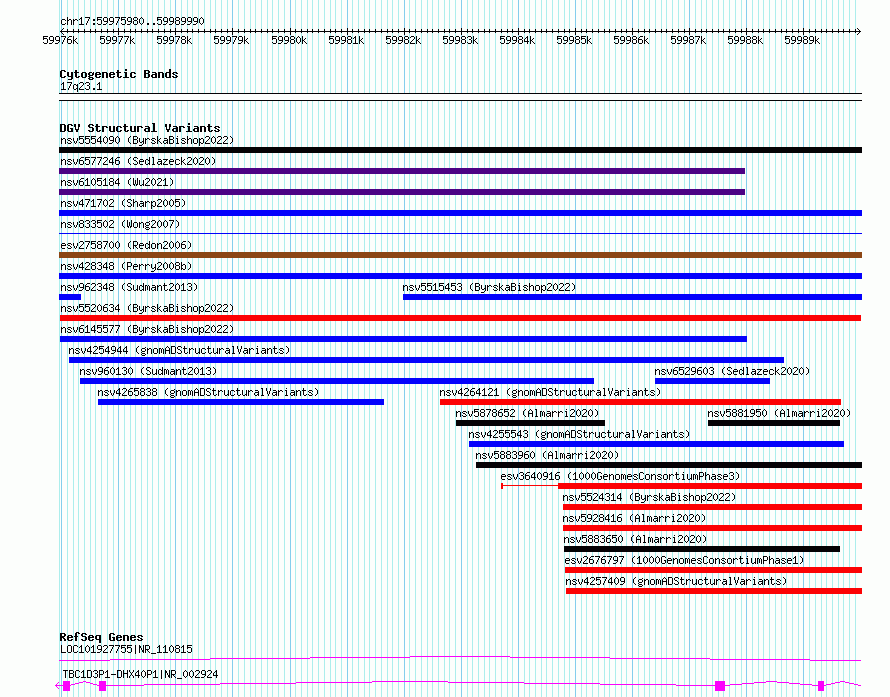Select the brown esv2758700 variant bar

(x=460, y=255)
